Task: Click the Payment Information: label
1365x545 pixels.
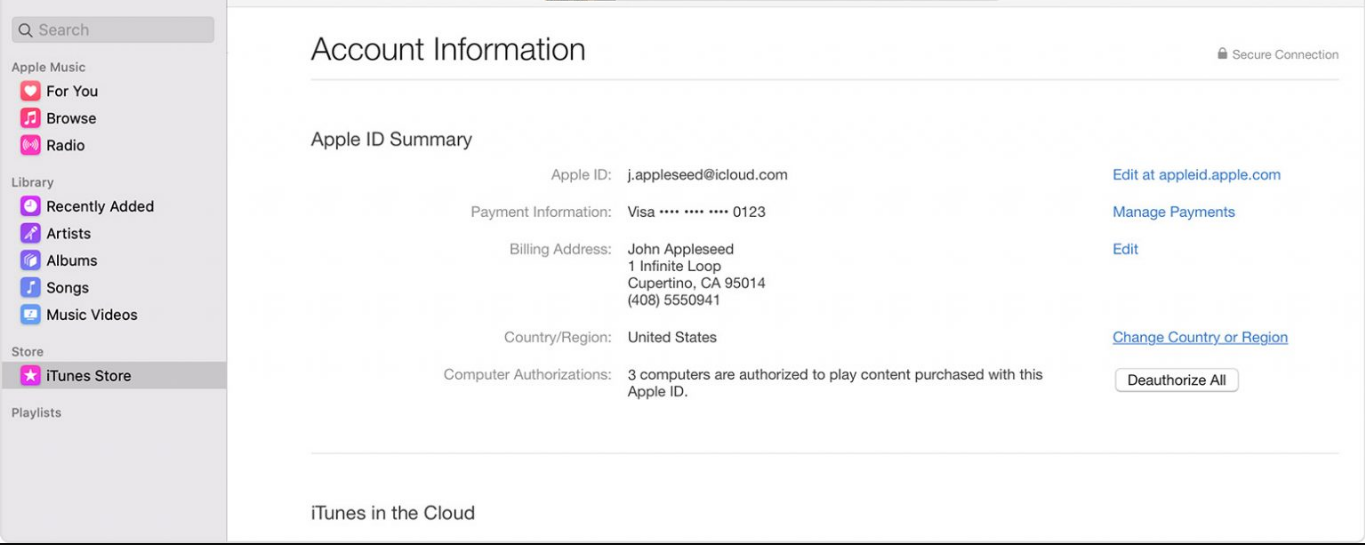Action: click(541, 212)
